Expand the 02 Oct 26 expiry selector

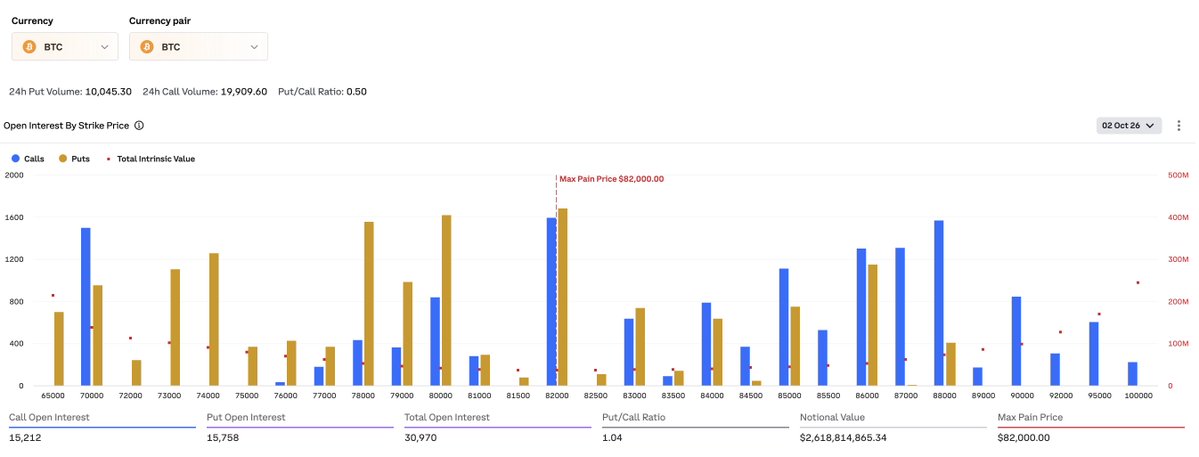point(1129,125)
